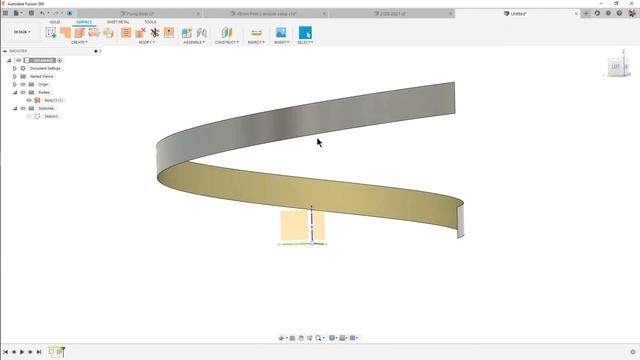
Task: Click the Construct plane icon
Action: [x=227, y=33]
